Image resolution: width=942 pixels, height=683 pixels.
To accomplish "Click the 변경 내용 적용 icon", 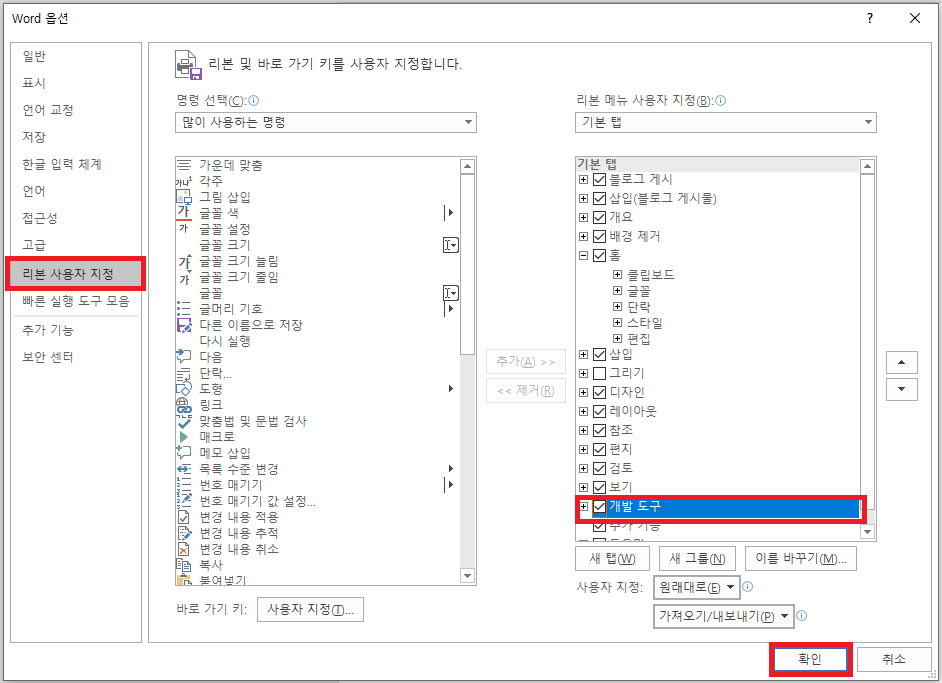I will point(184,517).
